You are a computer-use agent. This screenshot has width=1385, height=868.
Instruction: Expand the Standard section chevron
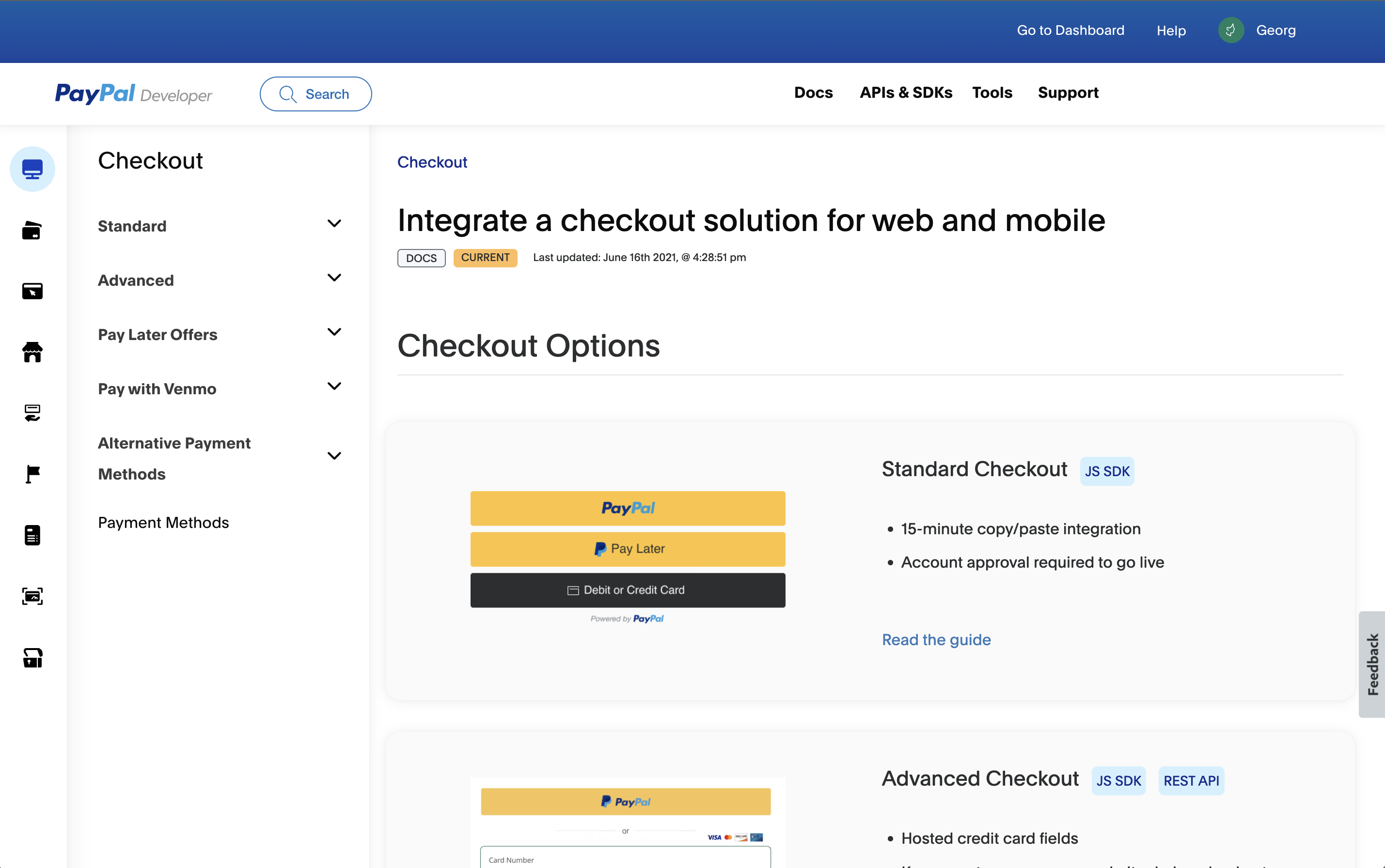coord(334,223)
